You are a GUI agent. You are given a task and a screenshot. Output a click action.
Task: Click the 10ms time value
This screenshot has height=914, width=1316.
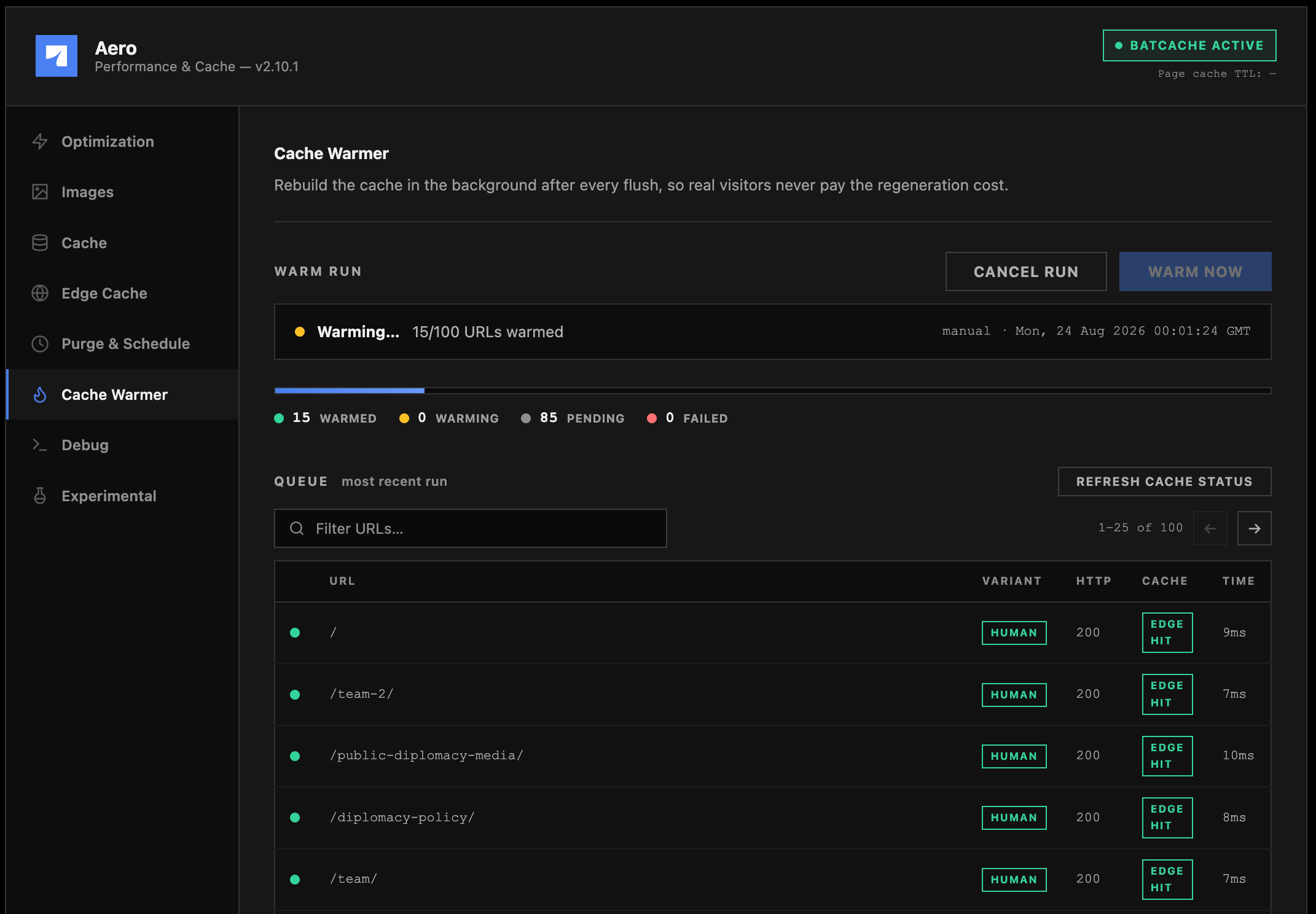[1238, 756]
